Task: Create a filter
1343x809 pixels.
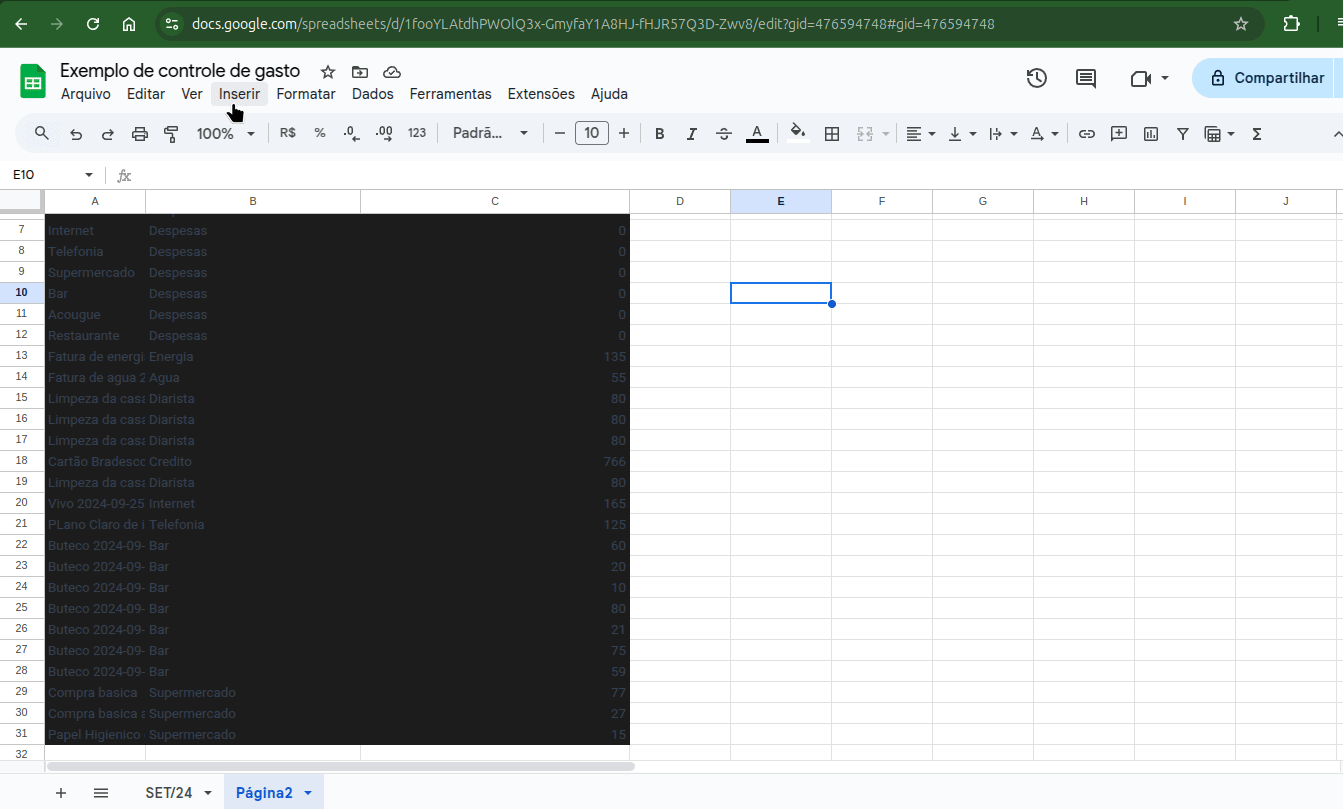Action: coord(1182,133)
